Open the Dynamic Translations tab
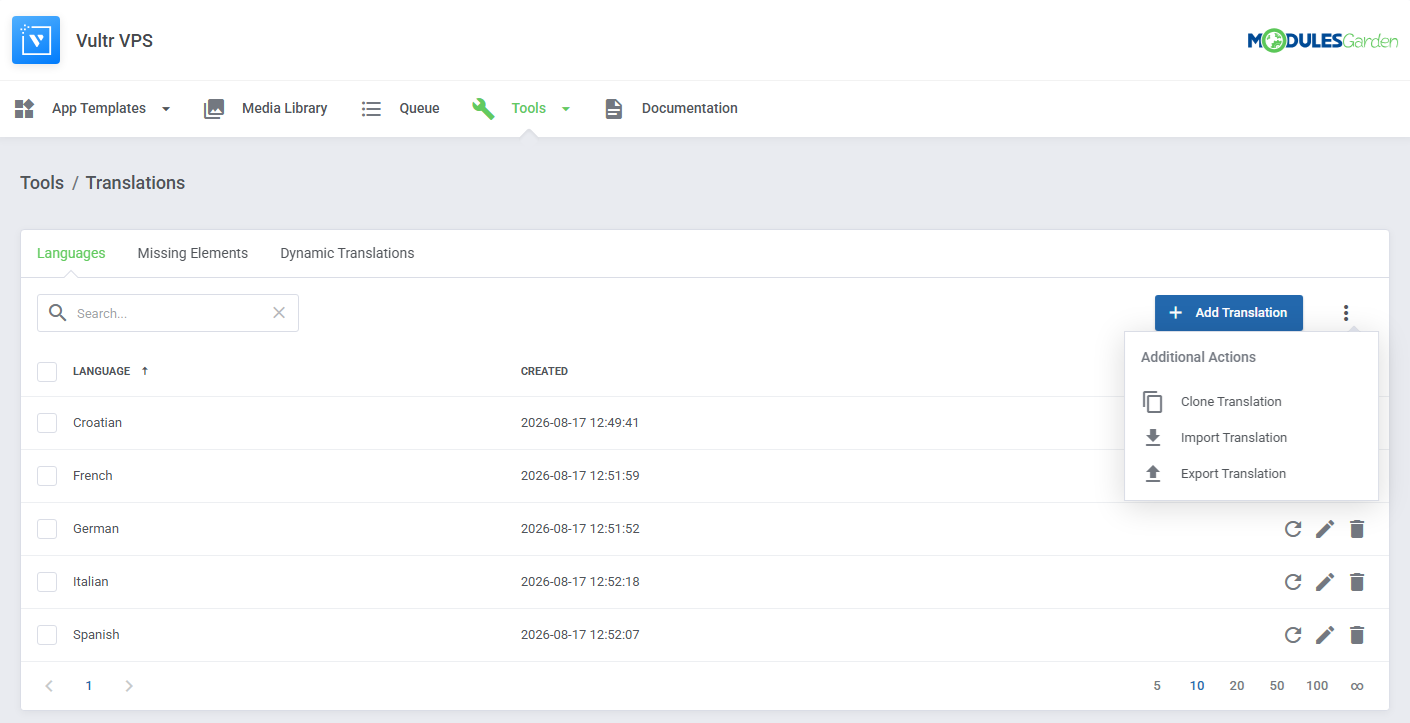 [347, 253]
